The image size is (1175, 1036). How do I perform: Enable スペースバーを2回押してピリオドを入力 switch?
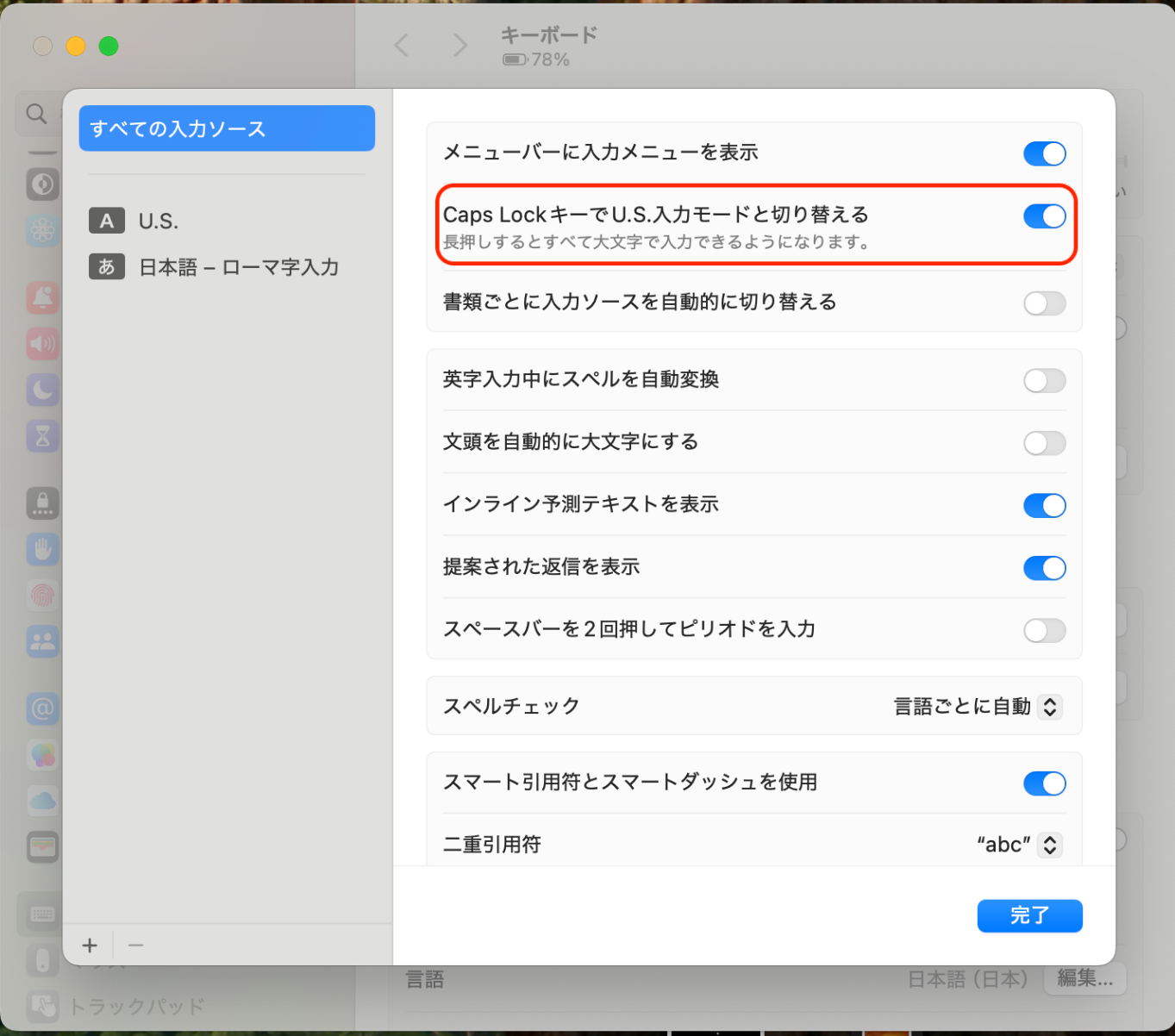pyautogui.click(x=1044, y=630)
